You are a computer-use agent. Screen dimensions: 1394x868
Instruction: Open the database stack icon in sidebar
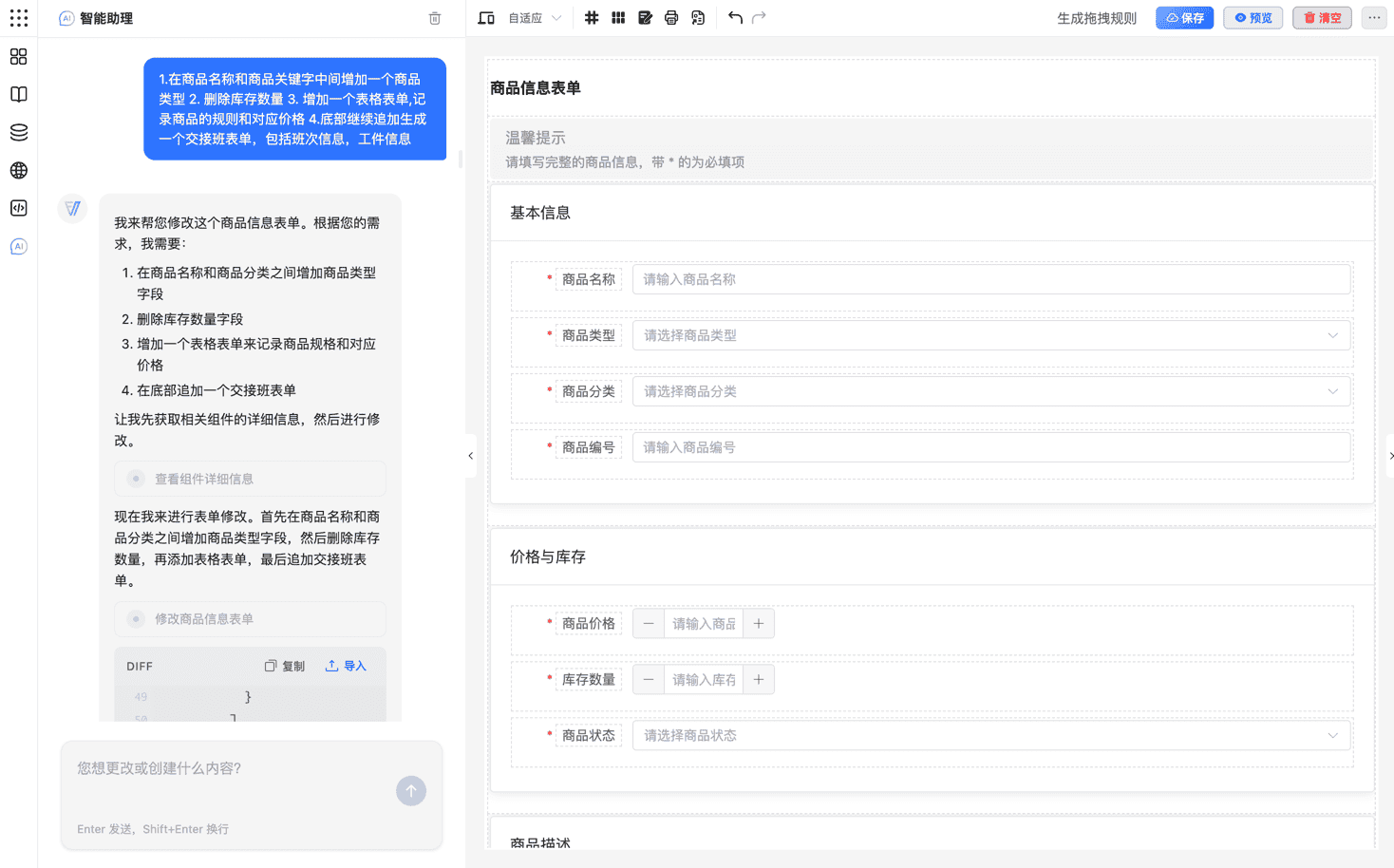click(x=18, y=132)
